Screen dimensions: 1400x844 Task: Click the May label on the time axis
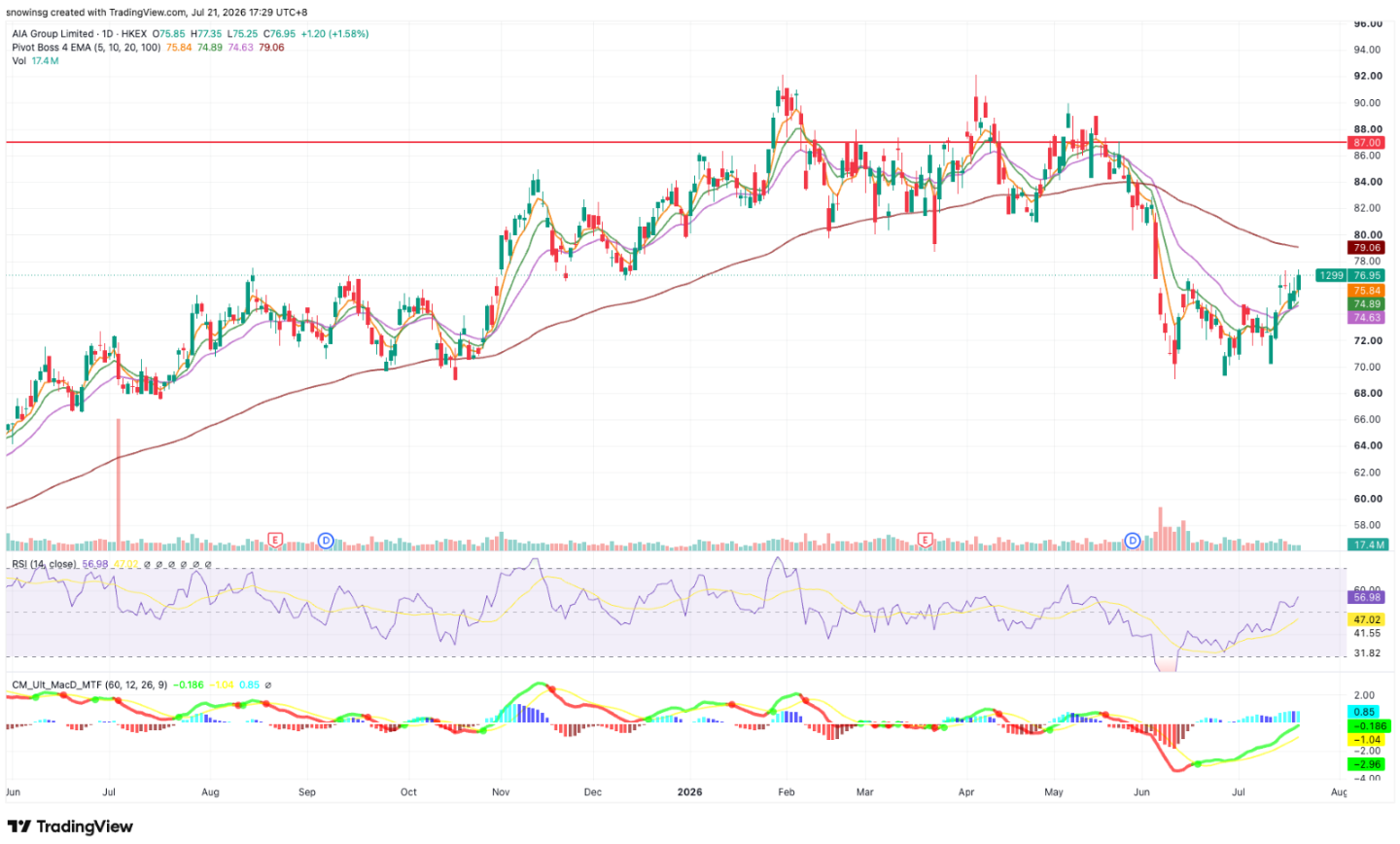pyautogui.click(x=1054, y=792)
